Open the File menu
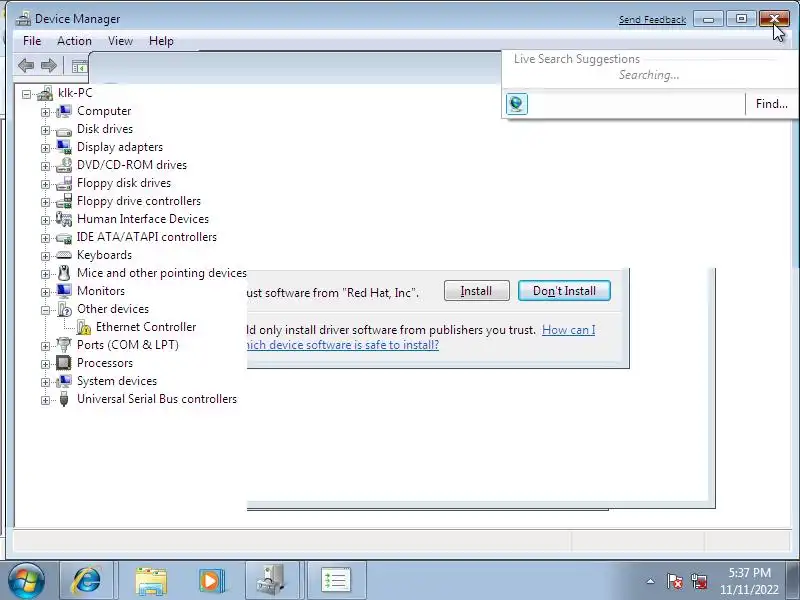 (32, 41)
